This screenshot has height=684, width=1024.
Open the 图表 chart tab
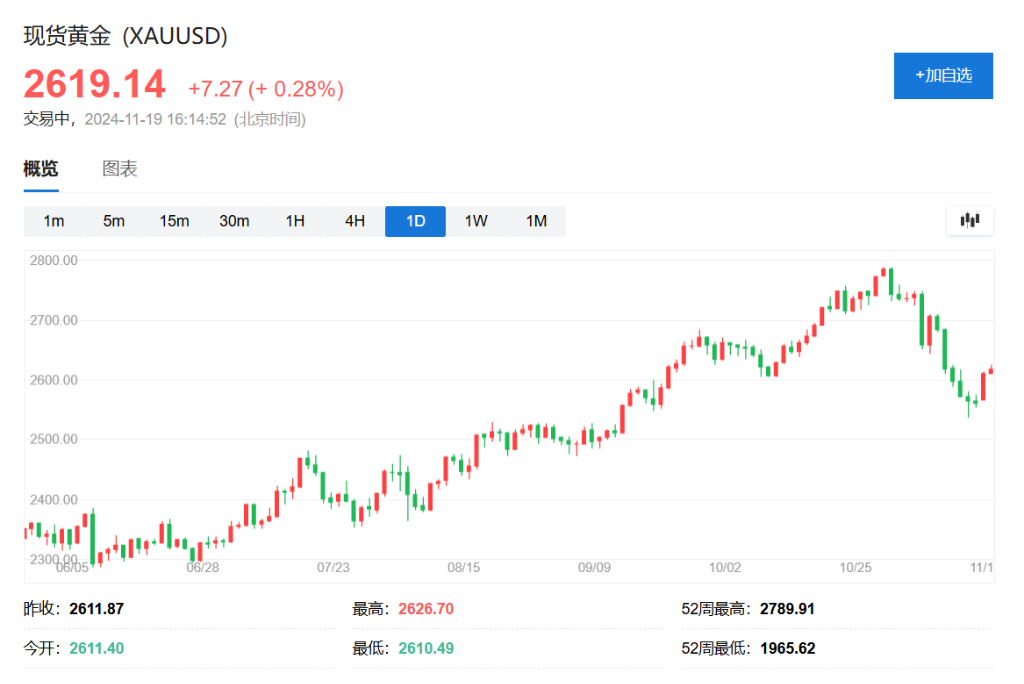[x=120, y=169]
